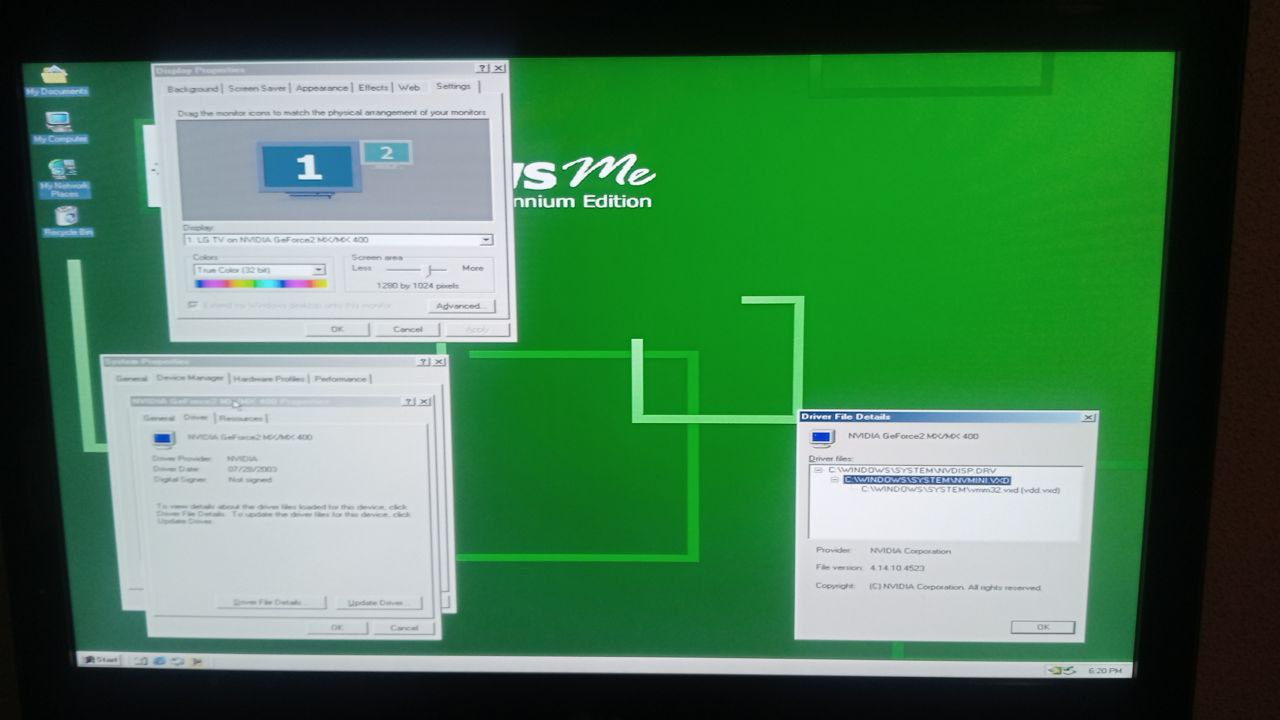1280x720 pixels.
Task: Open General tab in GeForce2 Properties
Action: [158, 418]
